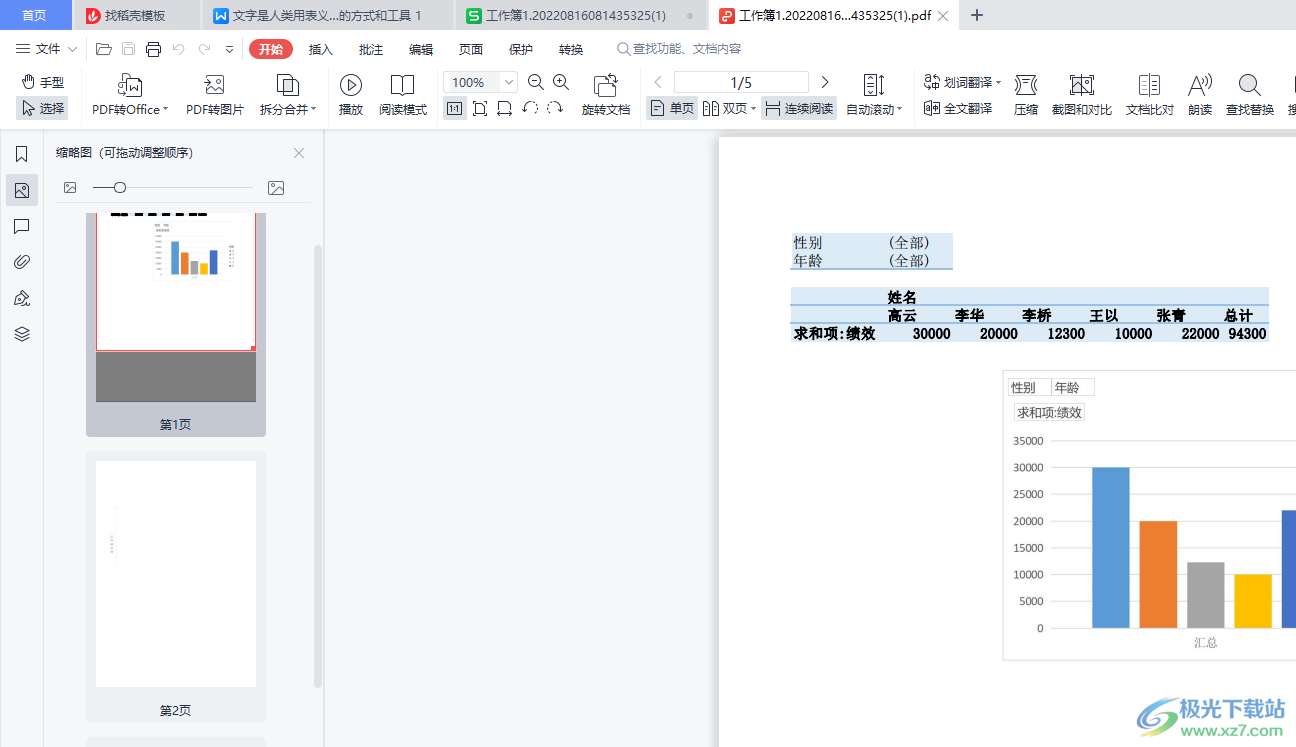Fit page width icon
The image size is (1296, 747).
(505, 108)
